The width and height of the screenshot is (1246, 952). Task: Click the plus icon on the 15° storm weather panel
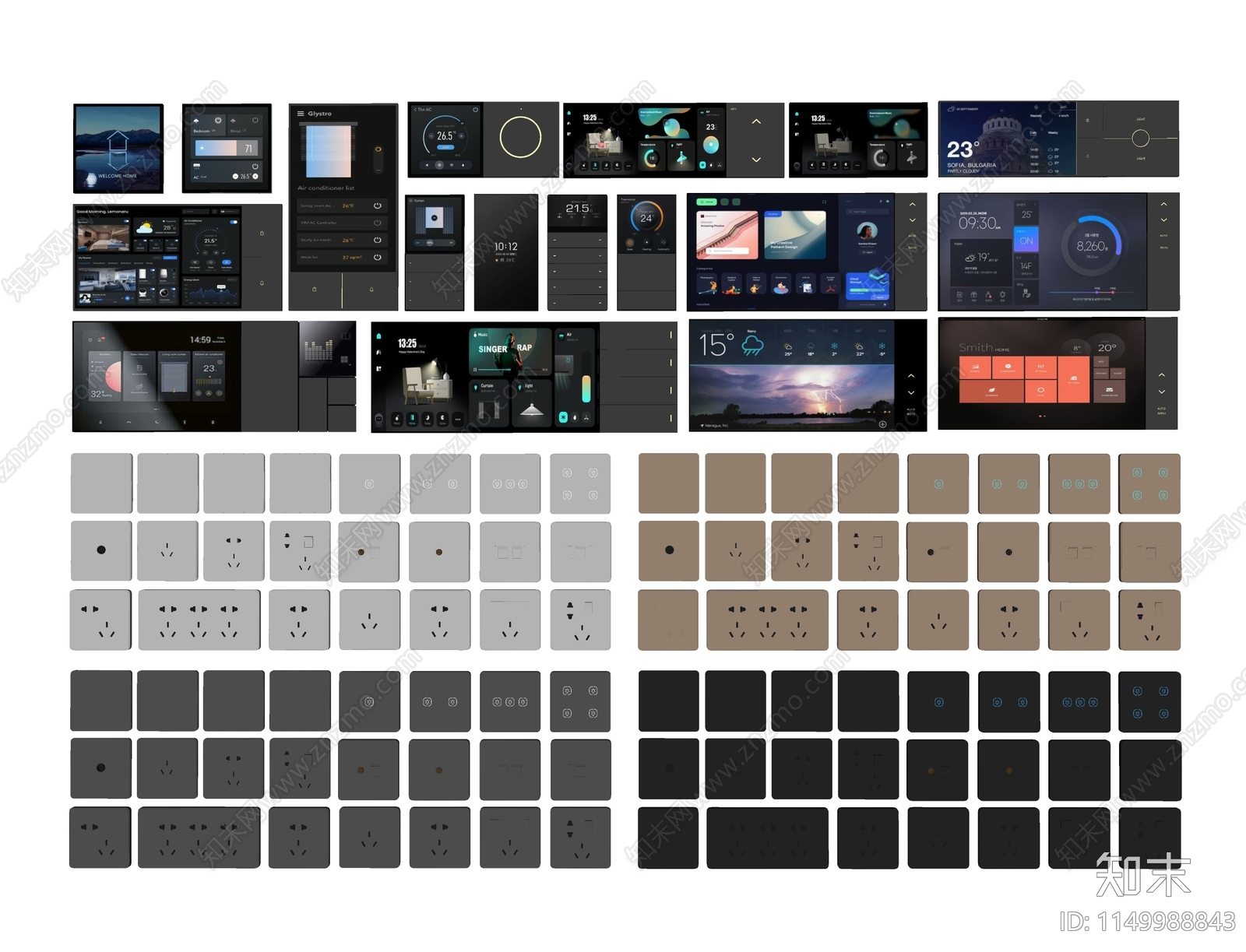click(882, 424)
